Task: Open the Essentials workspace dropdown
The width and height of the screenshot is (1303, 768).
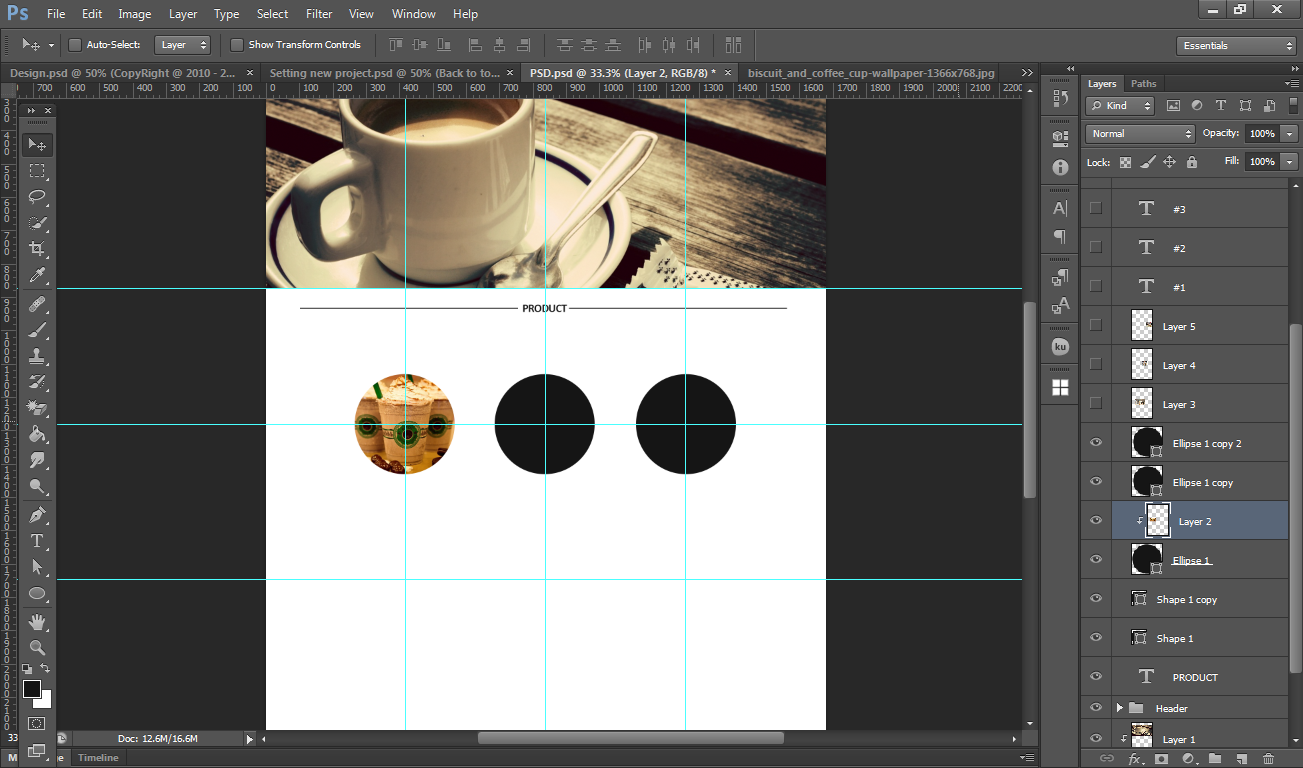Action: coord(1236,46)
